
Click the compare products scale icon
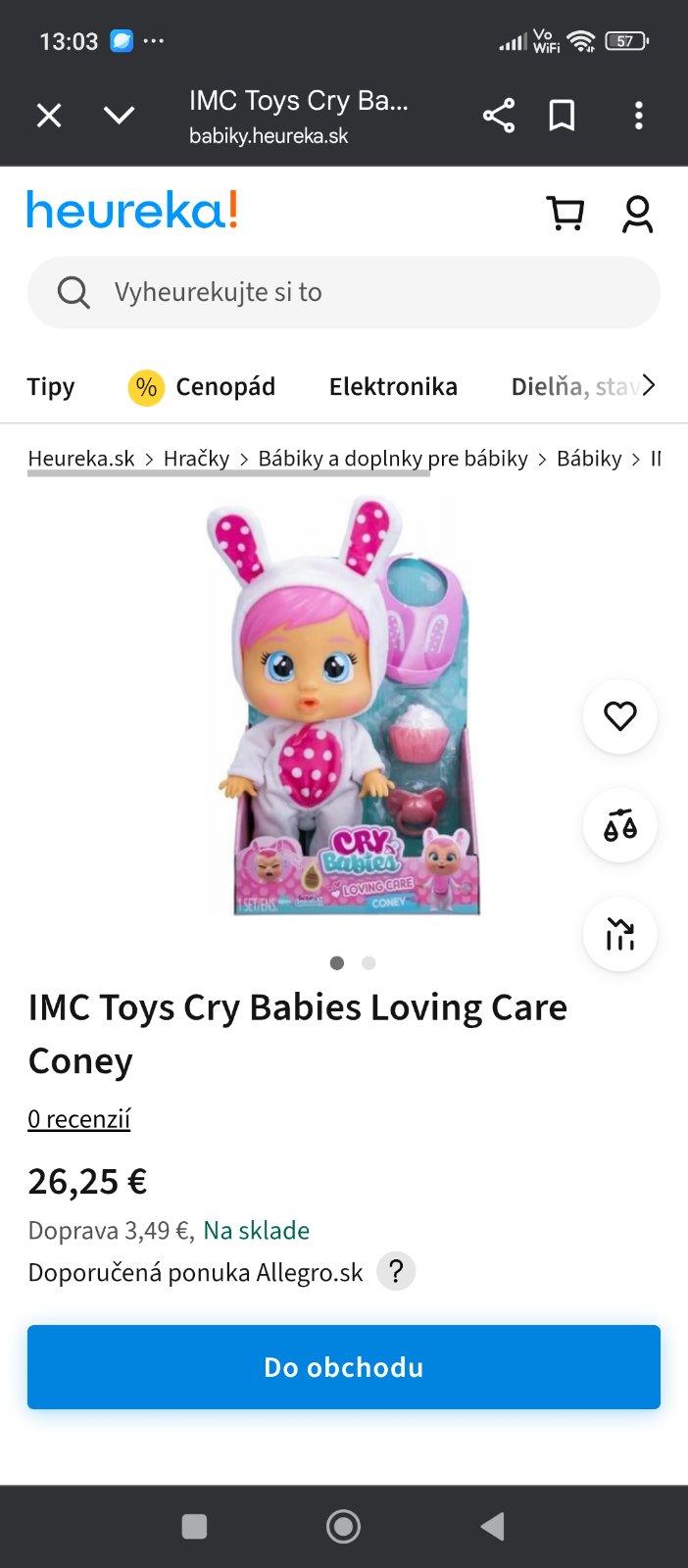619,825
